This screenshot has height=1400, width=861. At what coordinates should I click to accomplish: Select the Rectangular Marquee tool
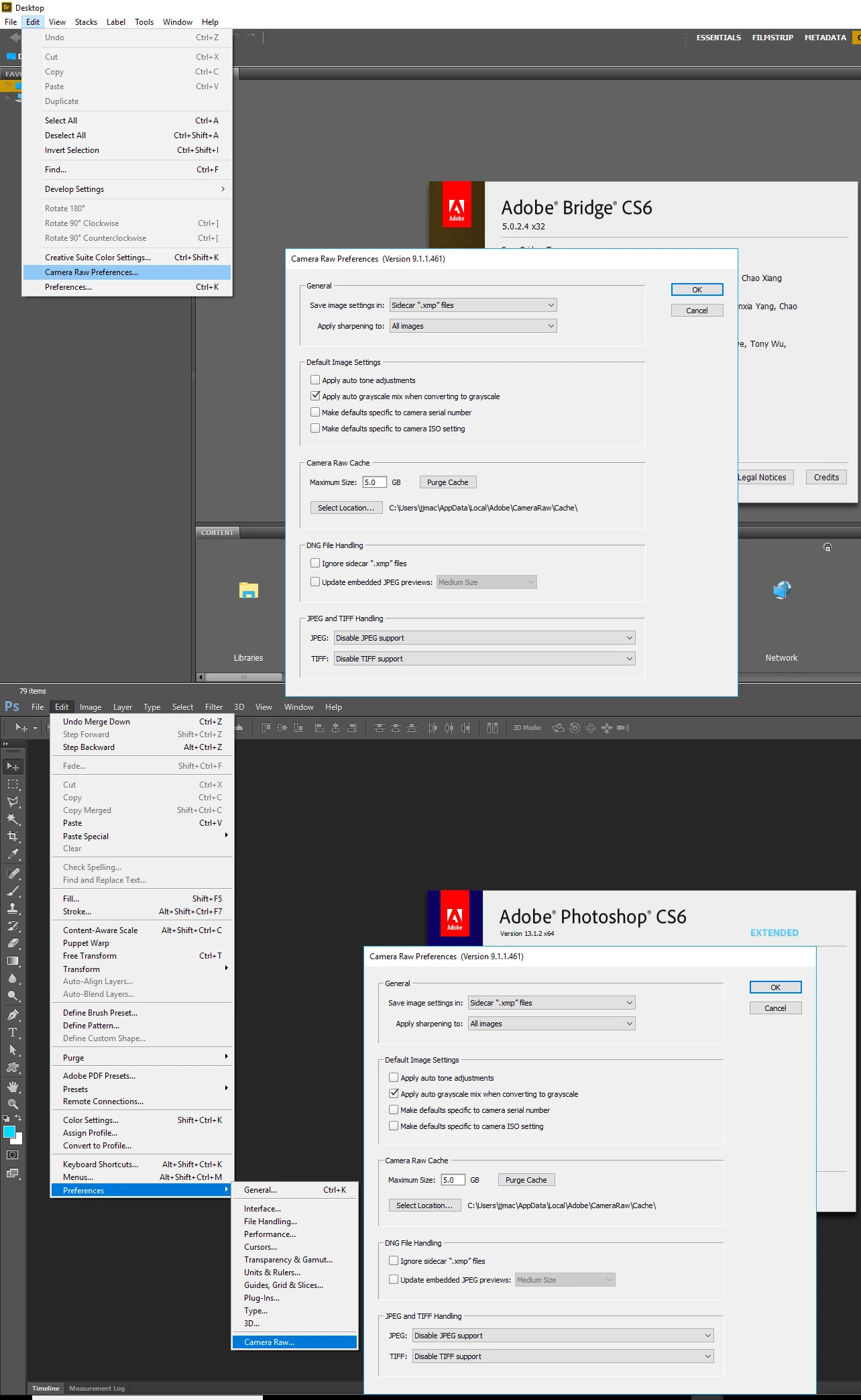(x=13, y=784)
